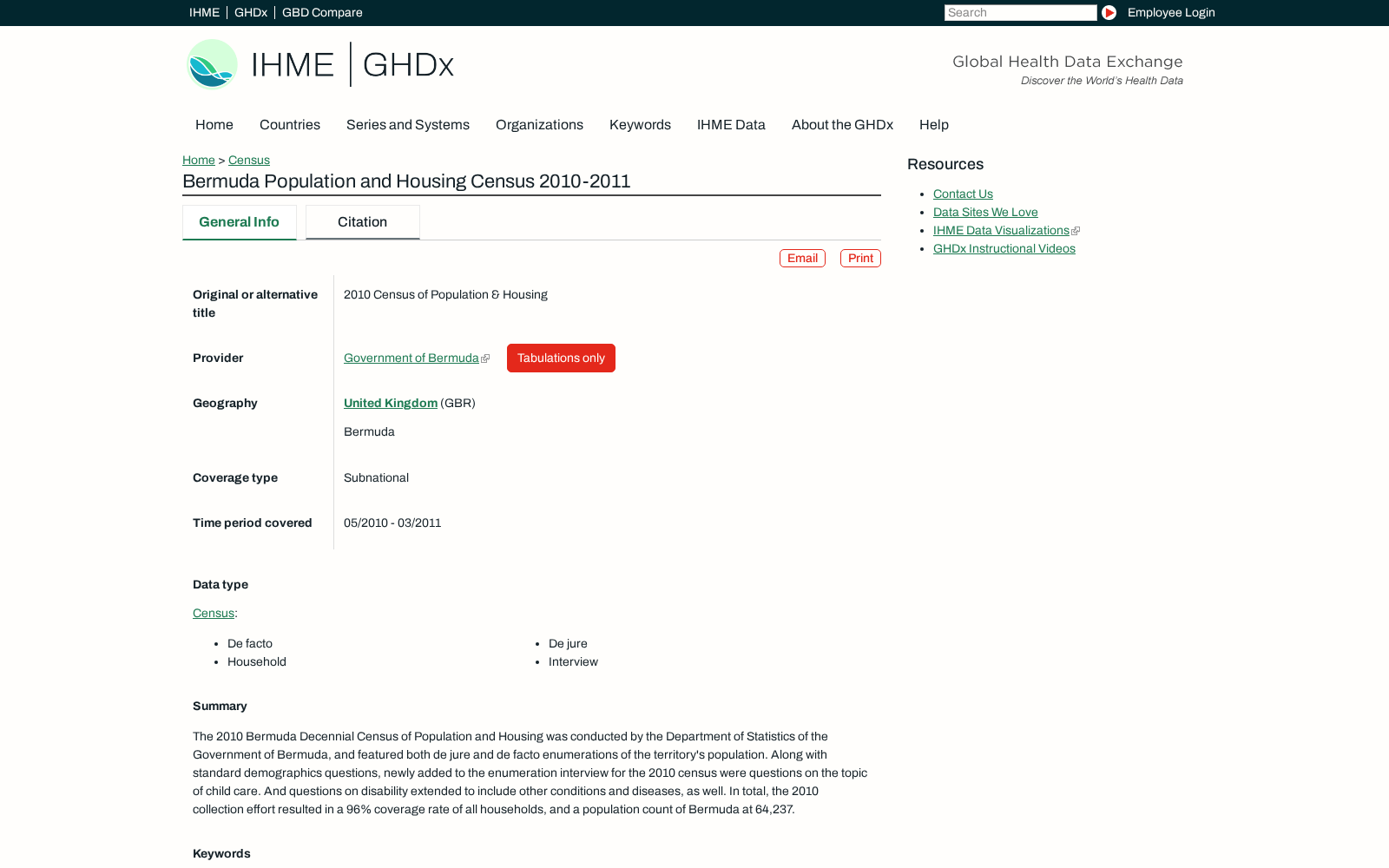Click the Census breadcrumb link
The width and height of the screenshot is (1389, 868).
249,161
